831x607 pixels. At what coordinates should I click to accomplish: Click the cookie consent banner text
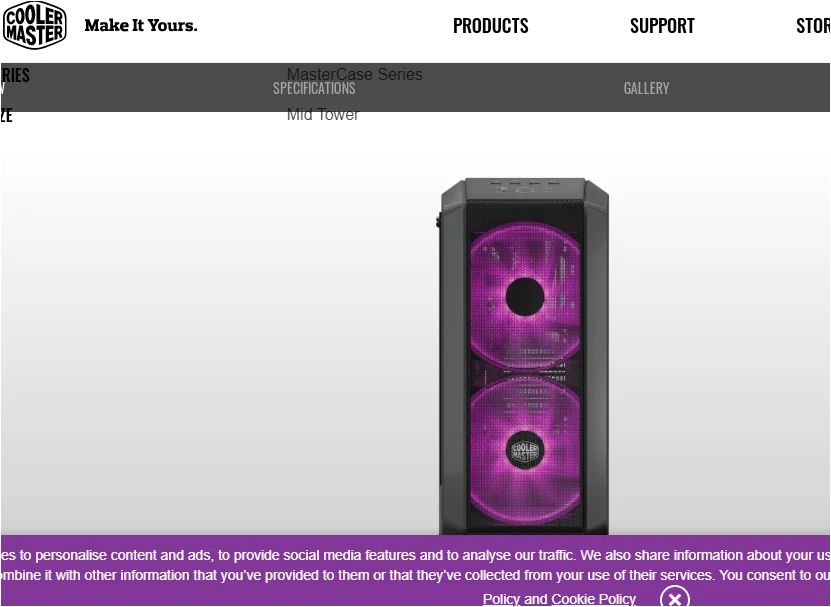pos(416,565)
